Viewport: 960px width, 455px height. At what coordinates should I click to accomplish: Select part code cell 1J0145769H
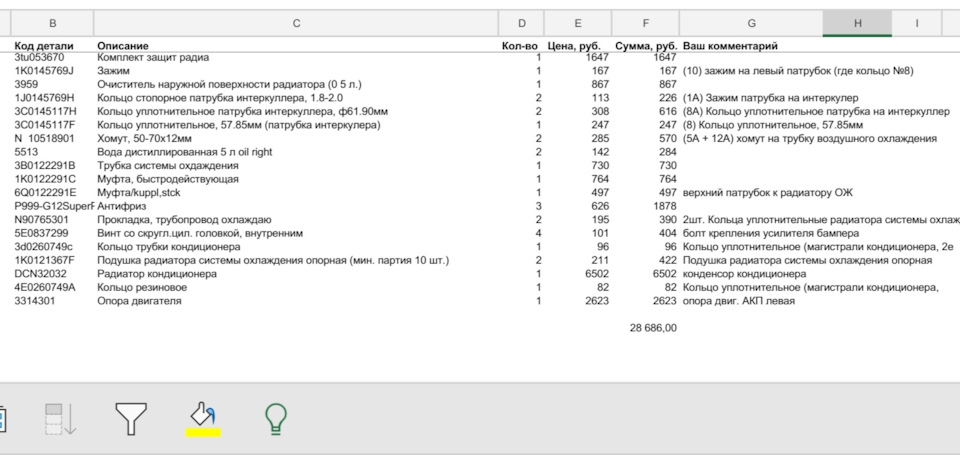[x=45, y=98]
